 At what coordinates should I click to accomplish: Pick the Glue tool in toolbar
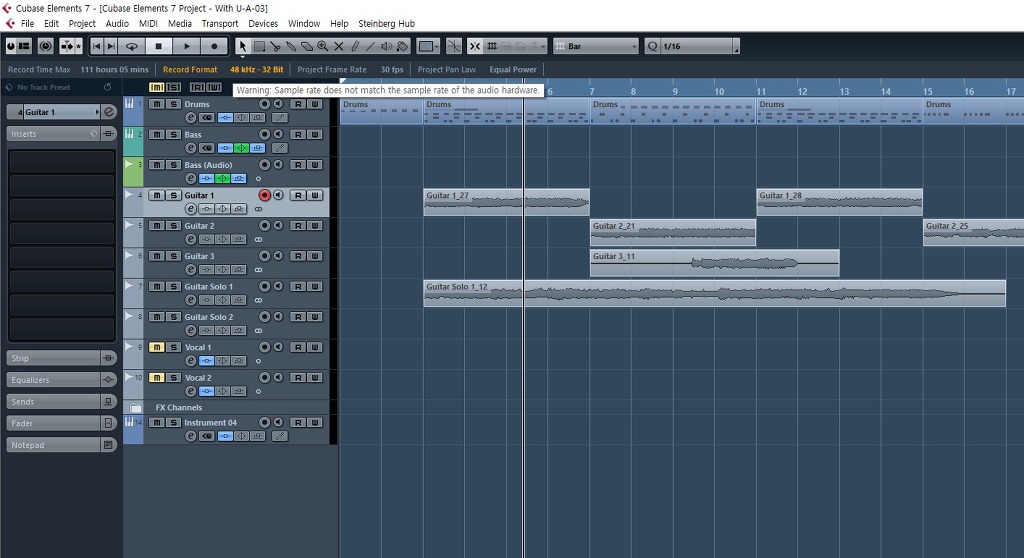click(291, 46)
